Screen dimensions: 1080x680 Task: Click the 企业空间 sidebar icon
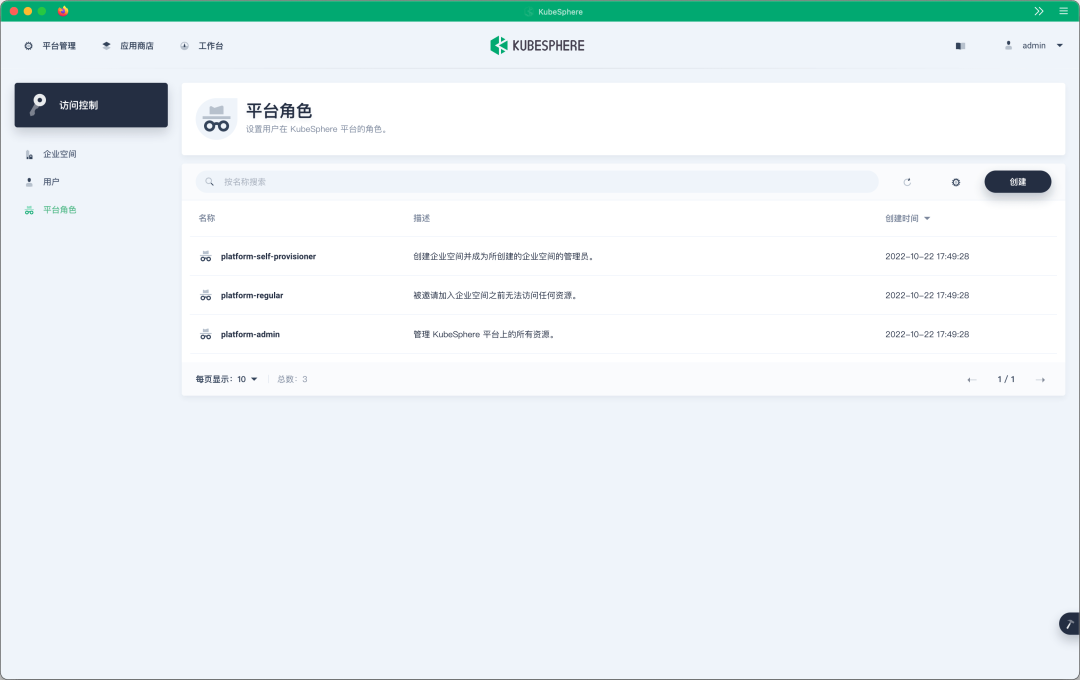[29, 154]
